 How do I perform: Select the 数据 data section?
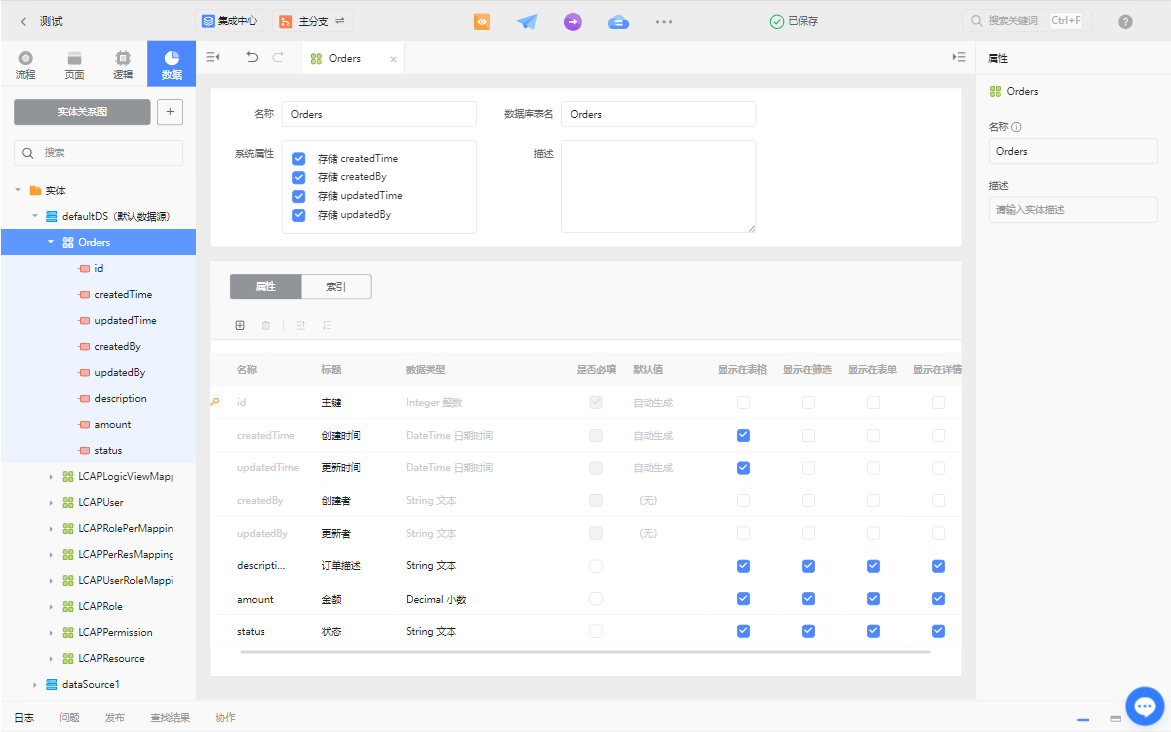(172, 64)
